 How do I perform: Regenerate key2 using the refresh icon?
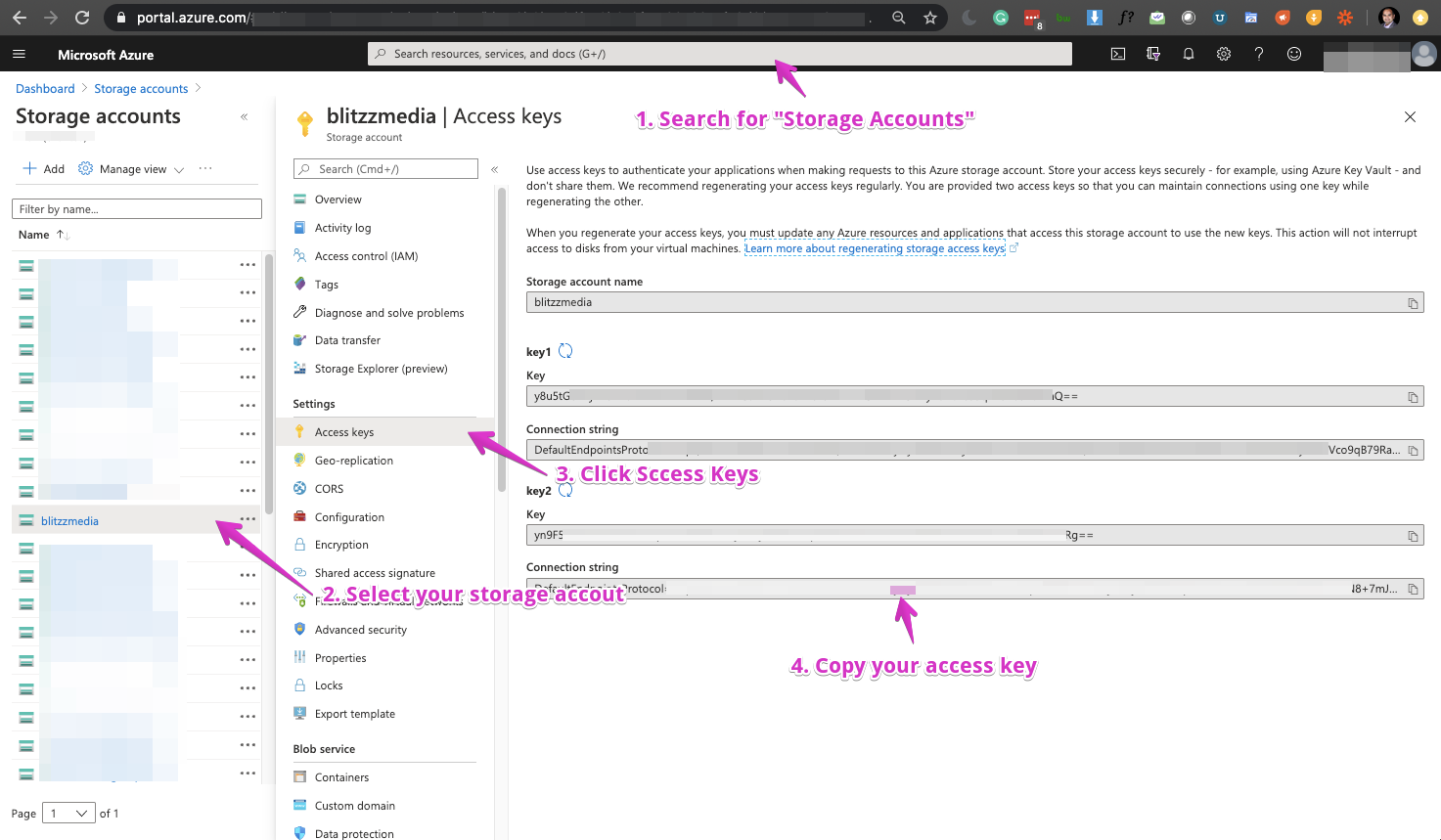coord(565,490)
